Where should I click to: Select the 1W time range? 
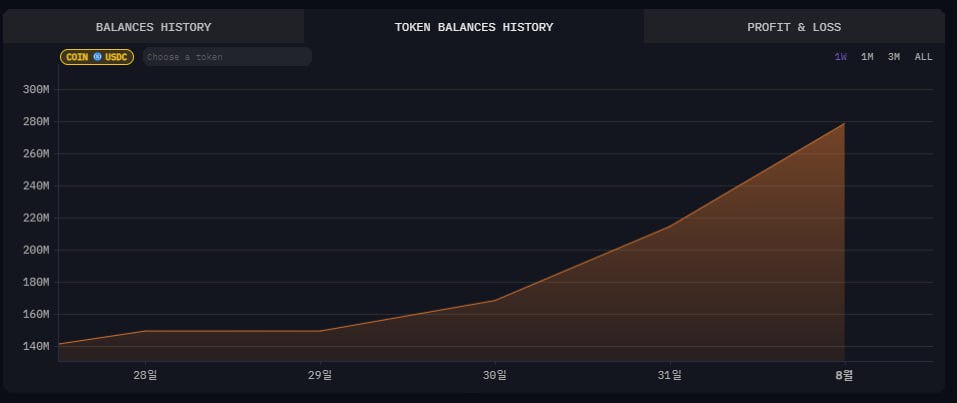[x=840, y=57]
